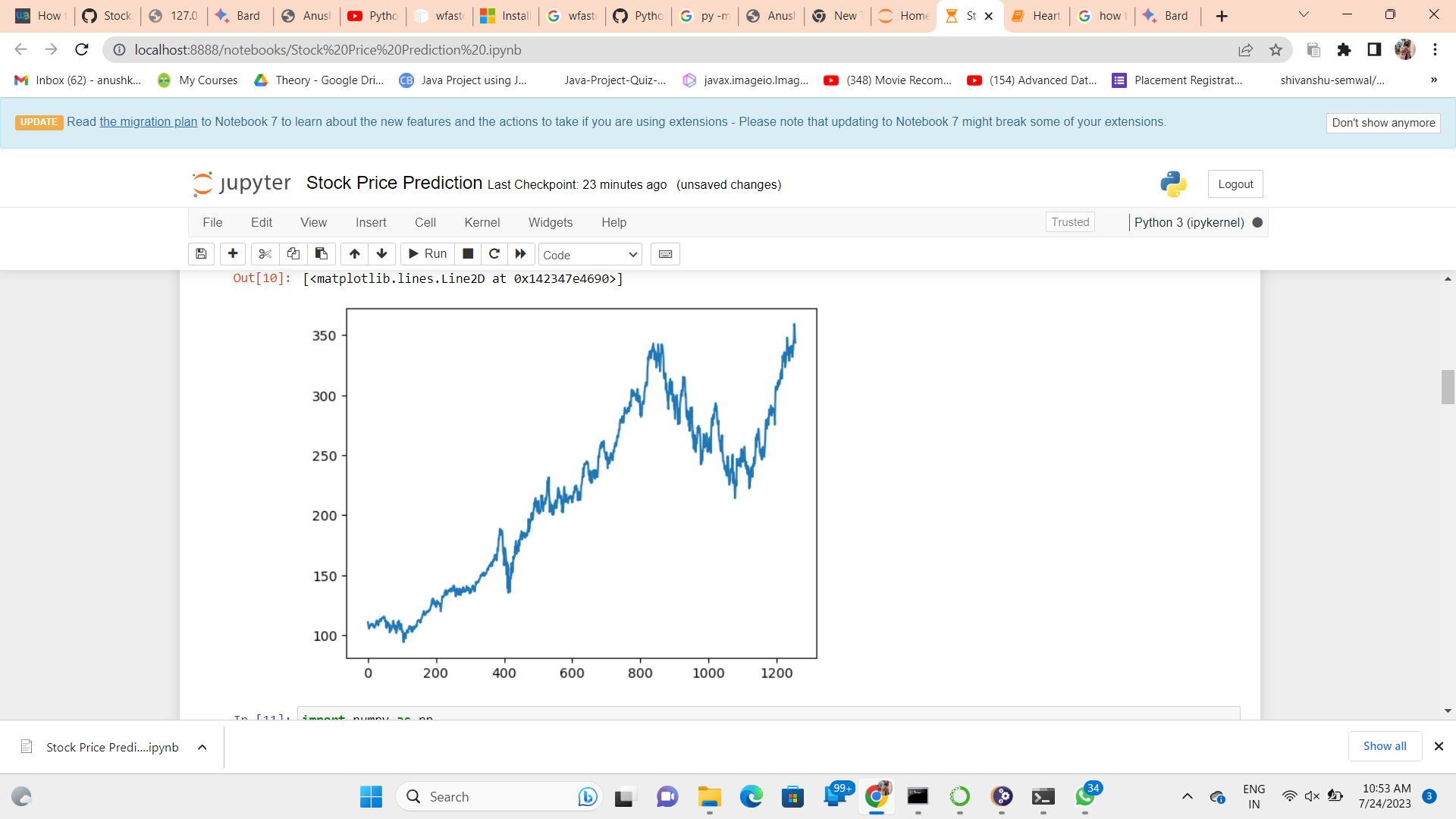Restart kernel and run all fast-forward icon
This screenshot has width=1456, height=819.
coord(521,254)
